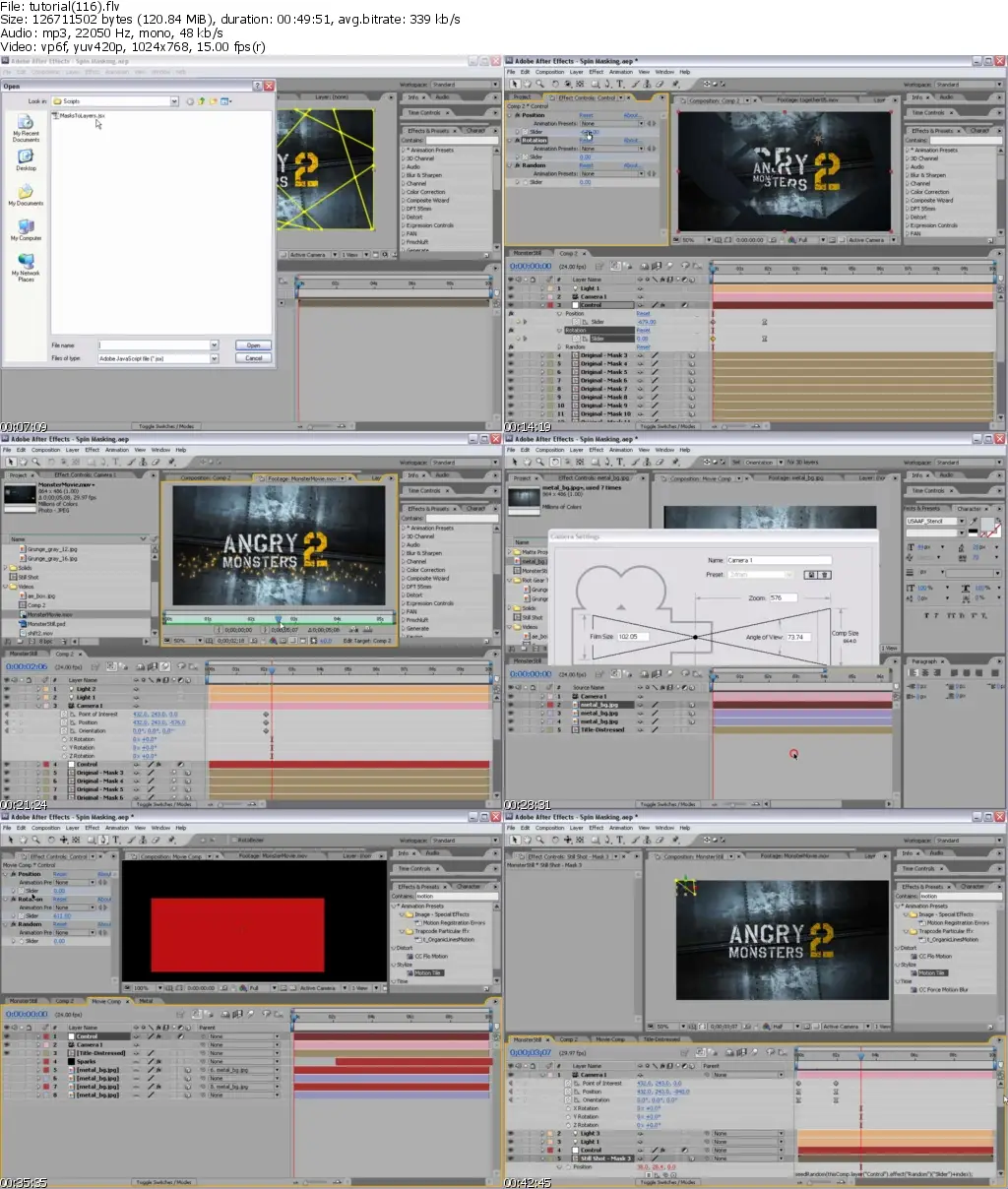The height and width of the screenshot is (1189, 1008).
Task: Select the Rotation tool in the 00:28:31 frame
Action: pos(555,462)
